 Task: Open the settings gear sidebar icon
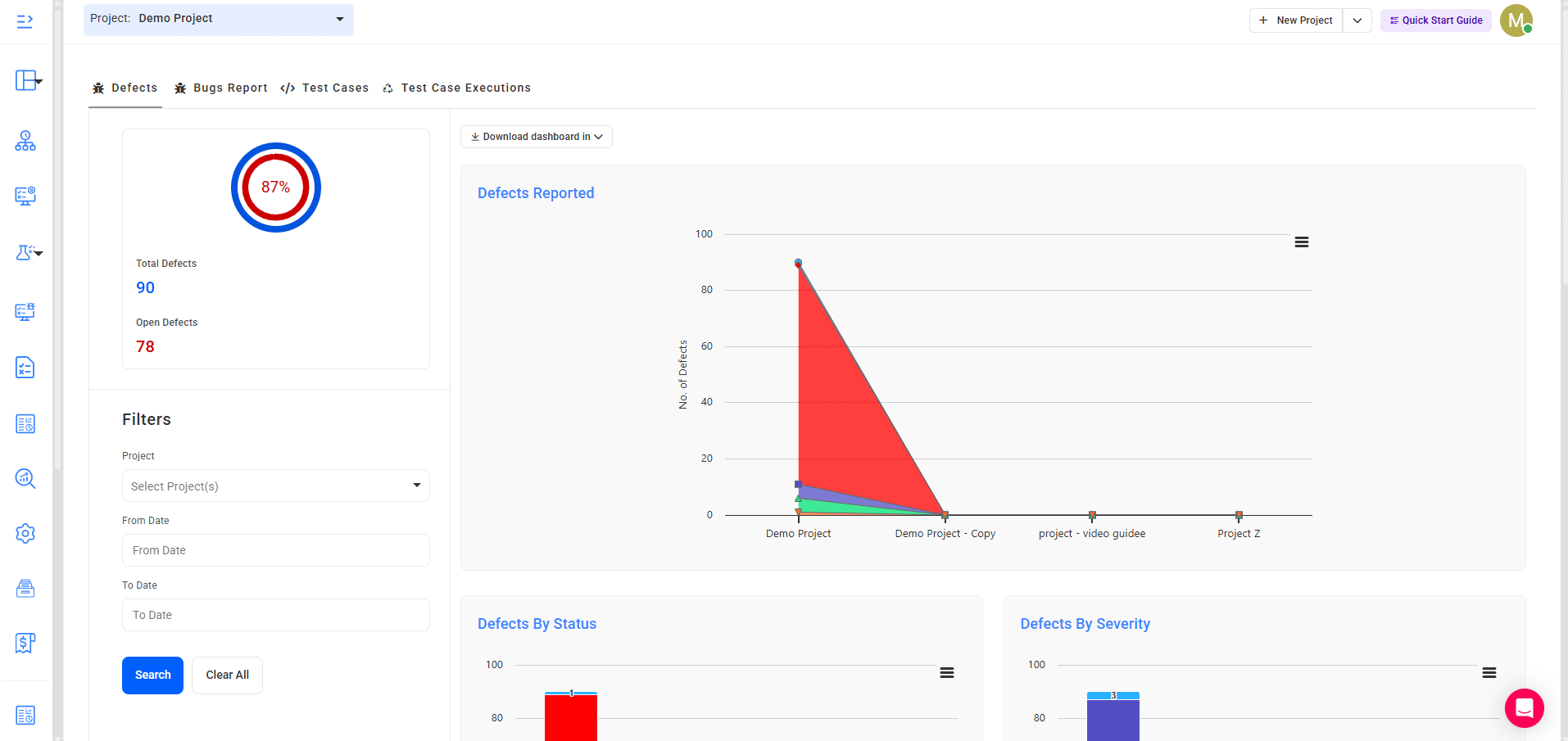click(x=25, y=534)
